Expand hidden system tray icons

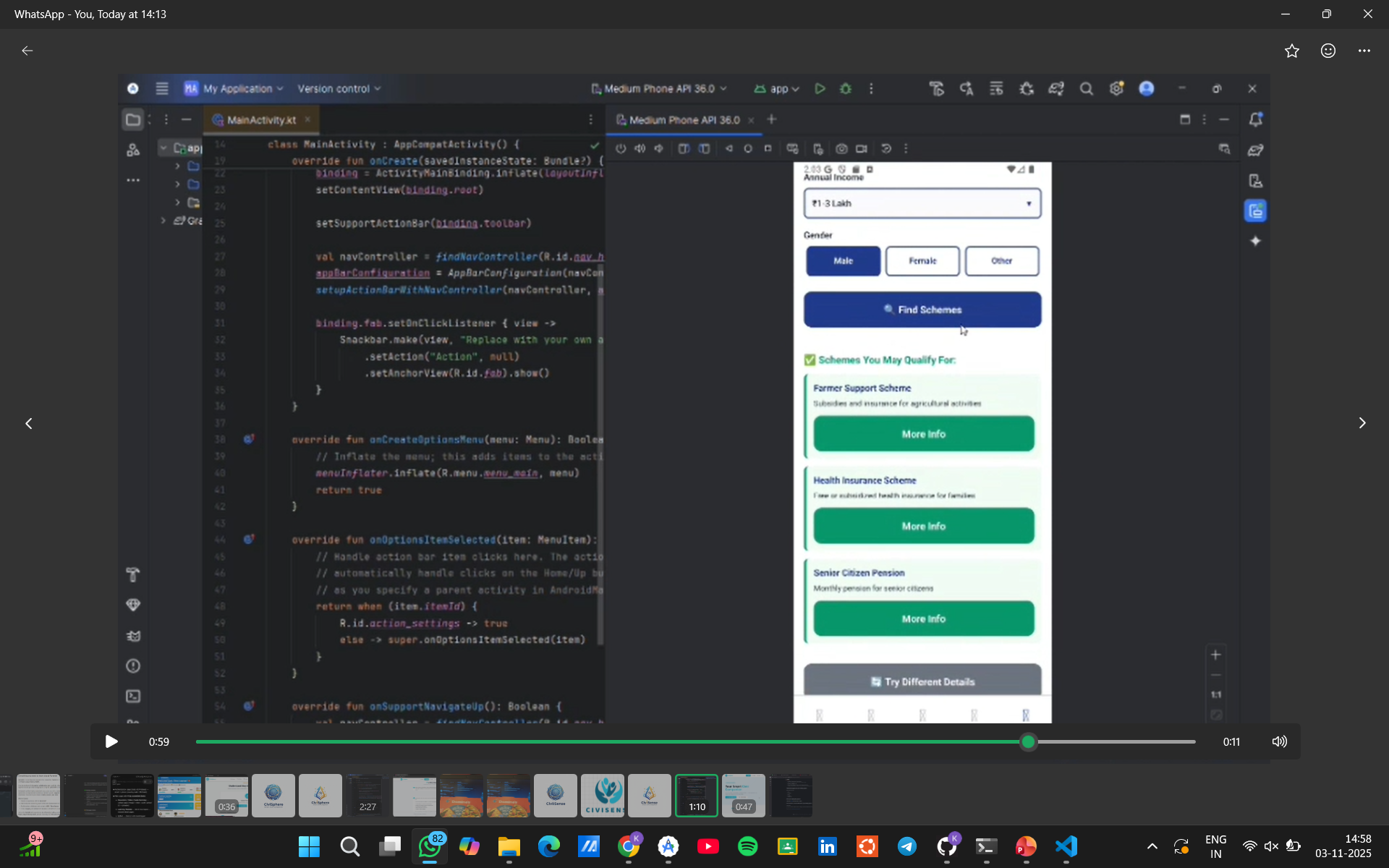(x=1152, y=846)
